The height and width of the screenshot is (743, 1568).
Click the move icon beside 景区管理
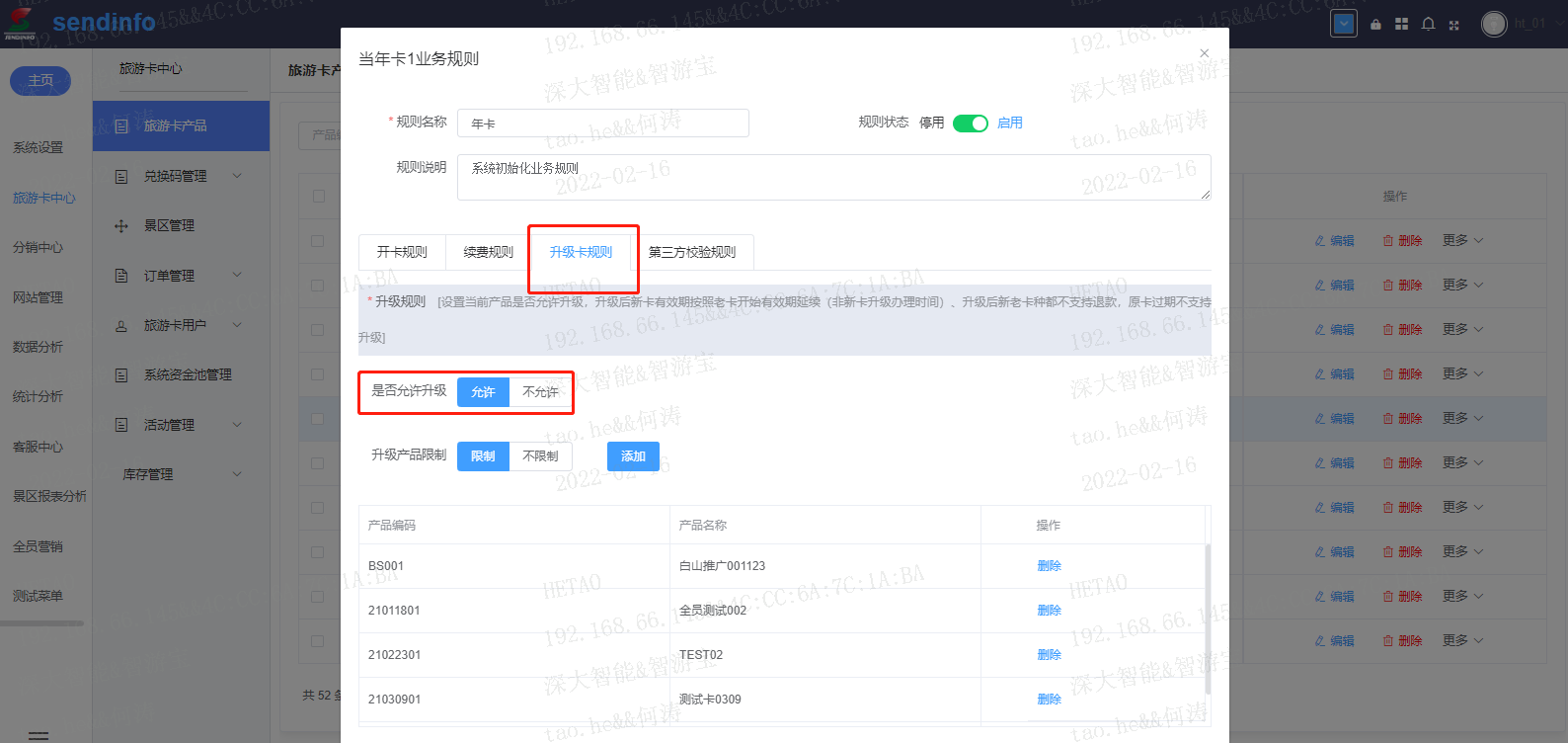point(121,225)
